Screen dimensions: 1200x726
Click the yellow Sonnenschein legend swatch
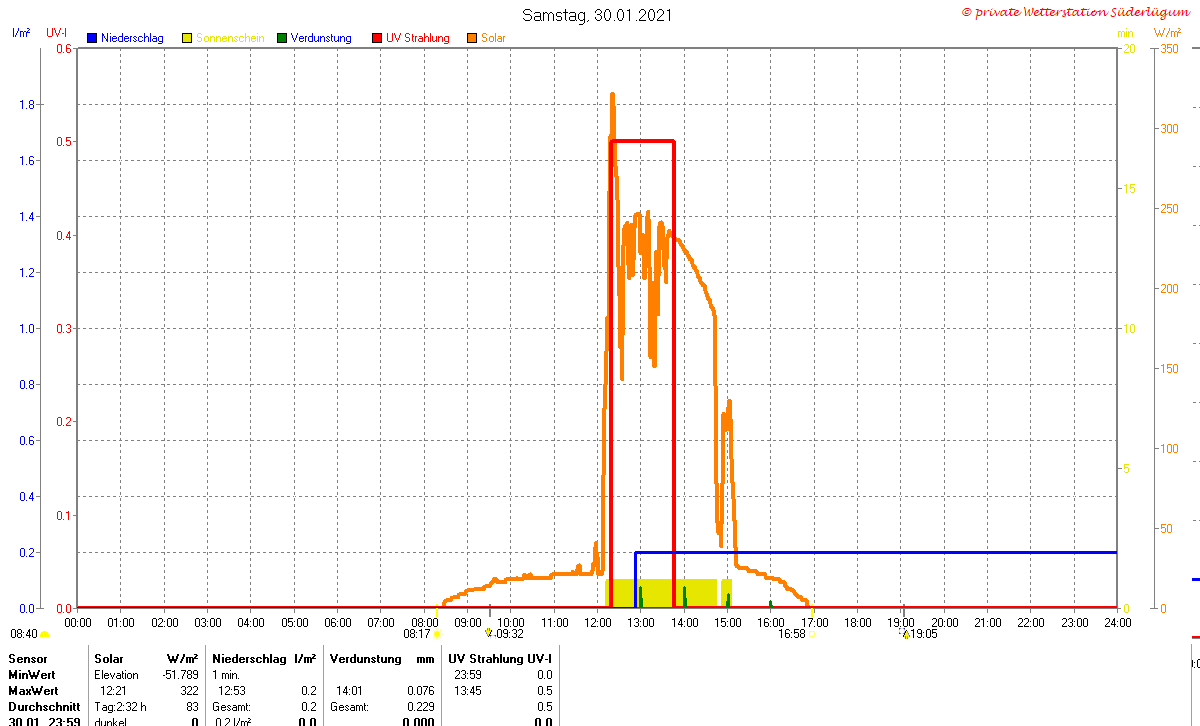[x=187, y=38]
